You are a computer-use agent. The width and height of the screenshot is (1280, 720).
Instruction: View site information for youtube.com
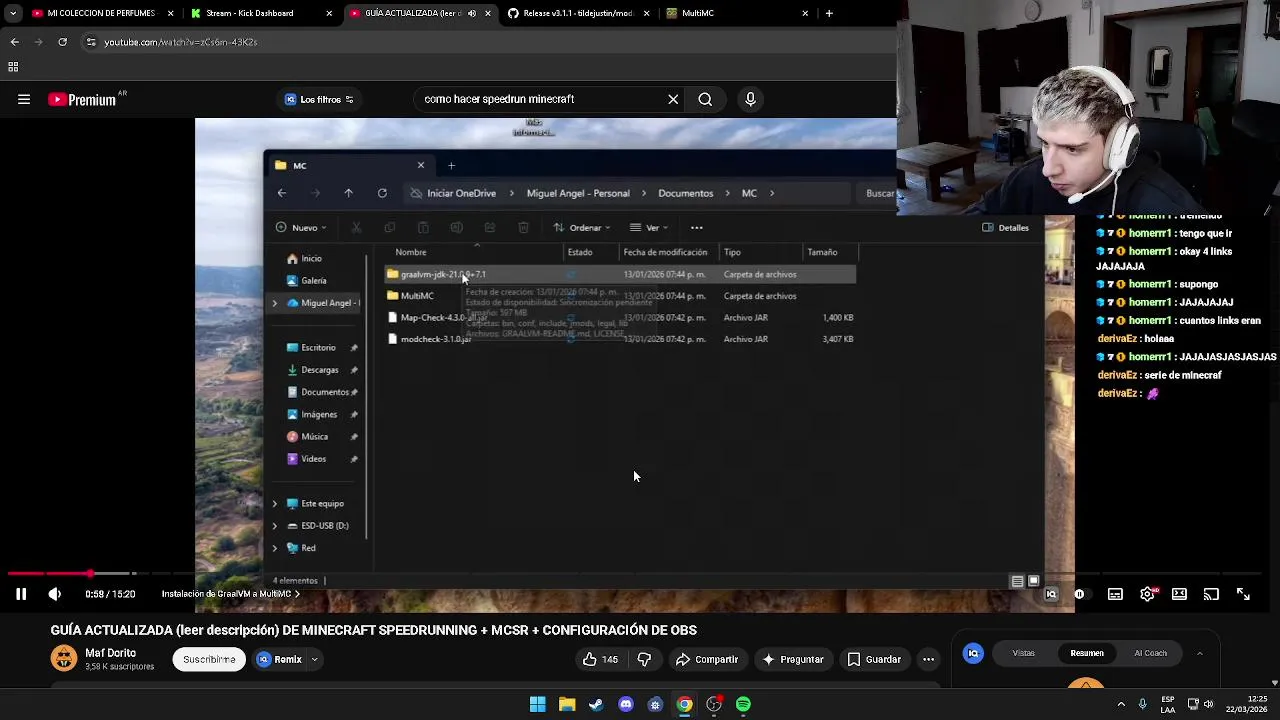pos(91,42)
